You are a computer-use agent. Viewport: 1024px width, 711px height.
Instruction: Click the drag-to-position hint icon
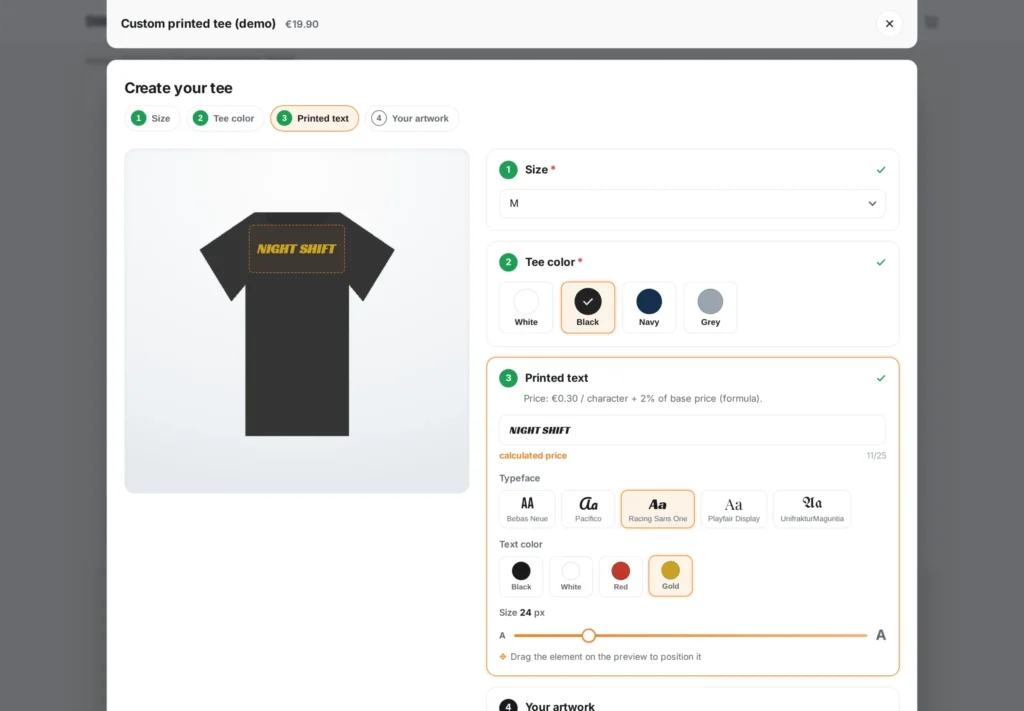pyautogui.click(x=503, y=657)
